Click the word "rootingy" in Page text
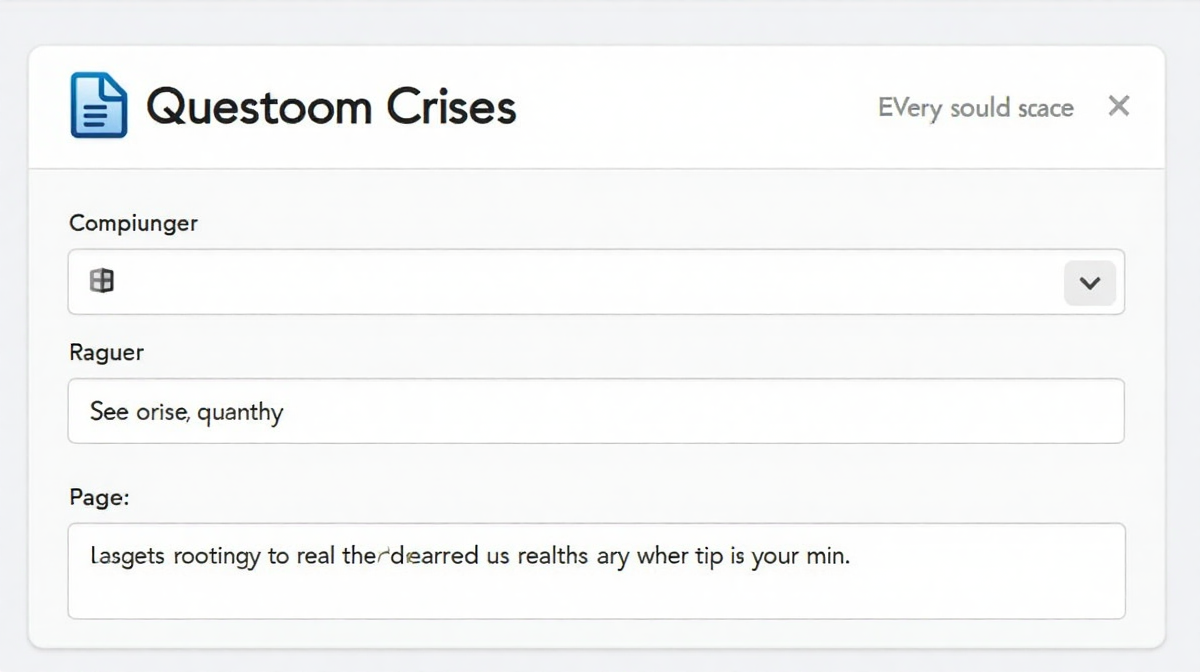The width and height of the screenshot is (1200, 672). click(217, 556)
